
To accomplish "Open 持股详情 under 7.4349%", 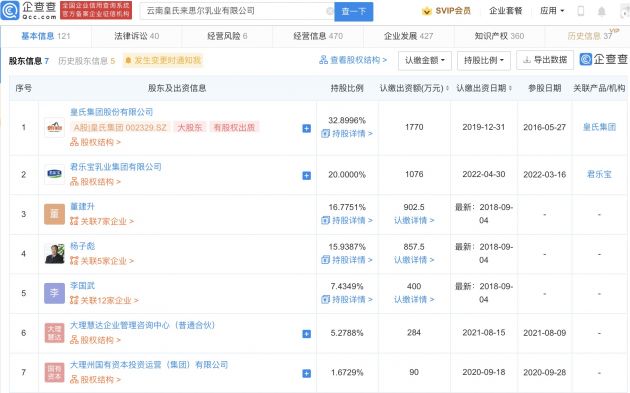I will [347, 299].
